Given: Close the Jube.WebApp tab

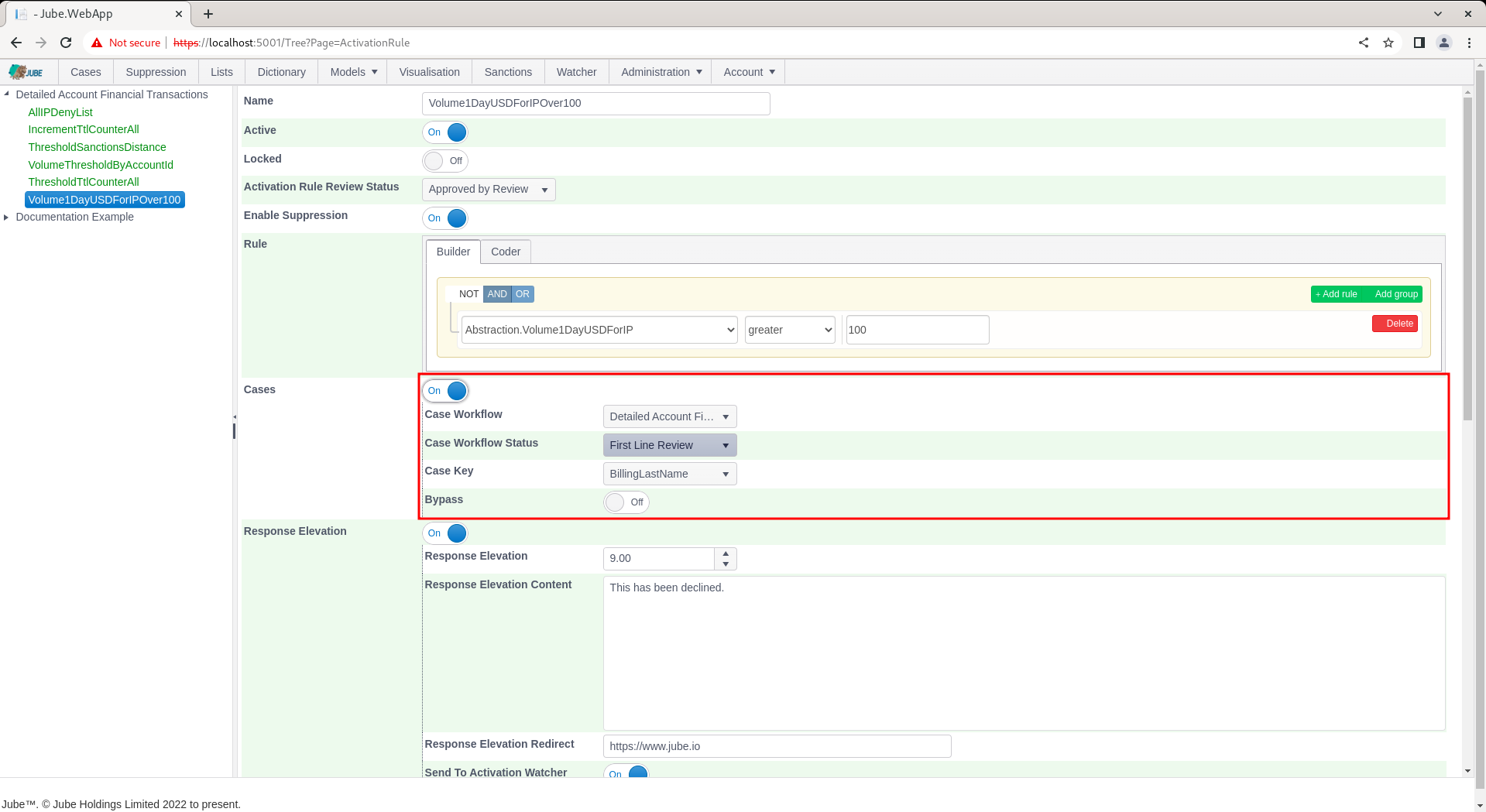Looking at the screenshot, I should coord(179,14).
